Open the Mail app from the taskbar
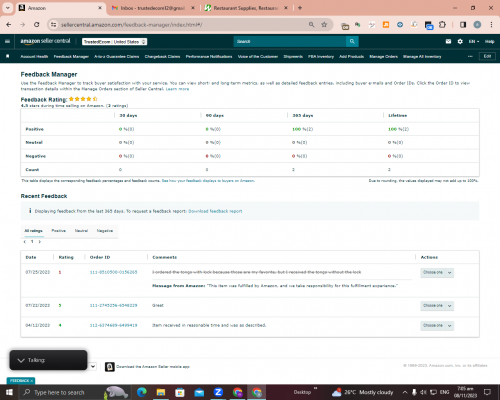Viewport: 500px width, 400px height. click(x=199, y=392)
